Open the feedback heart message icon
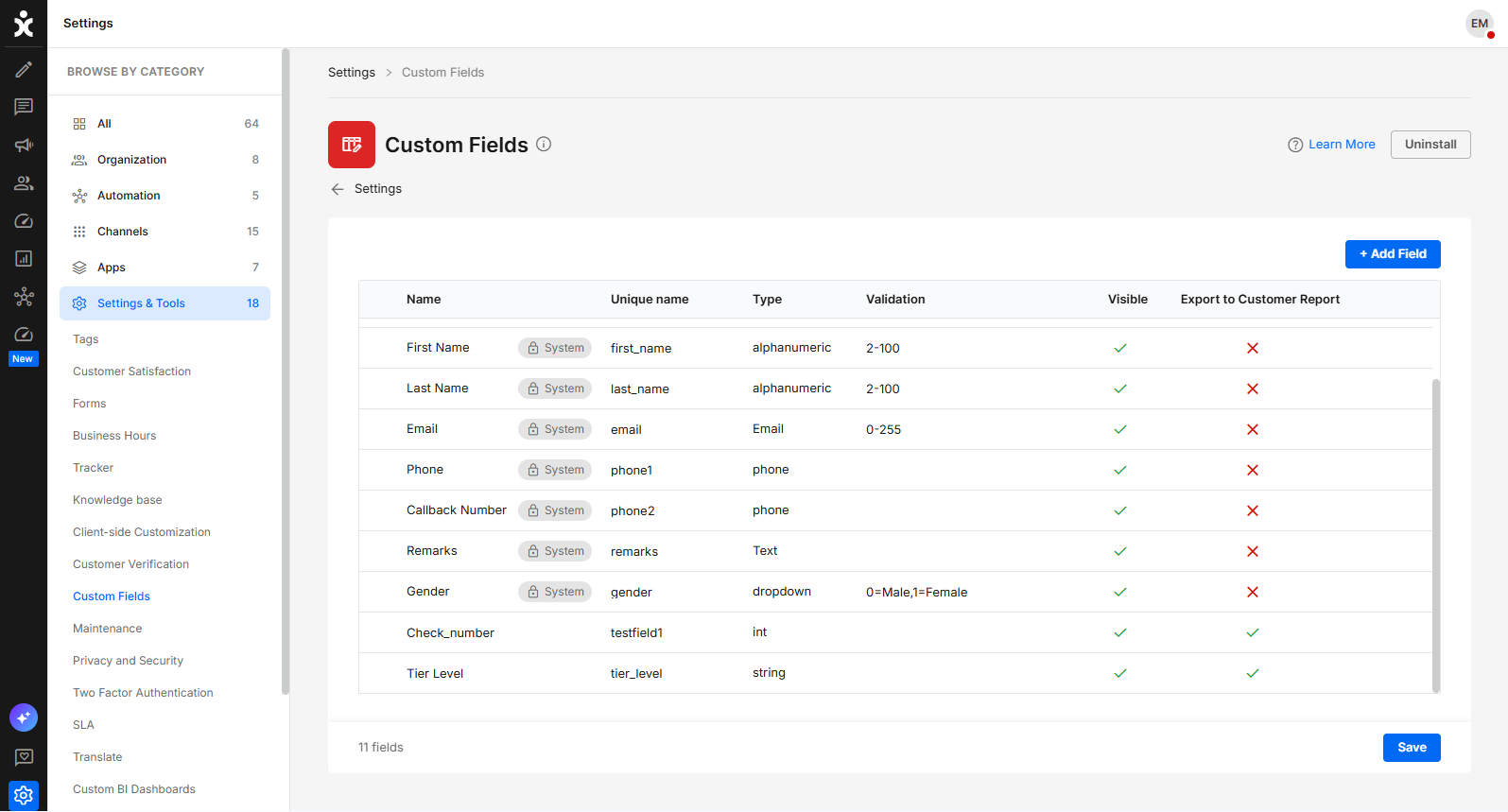 [x=24, y=757]
